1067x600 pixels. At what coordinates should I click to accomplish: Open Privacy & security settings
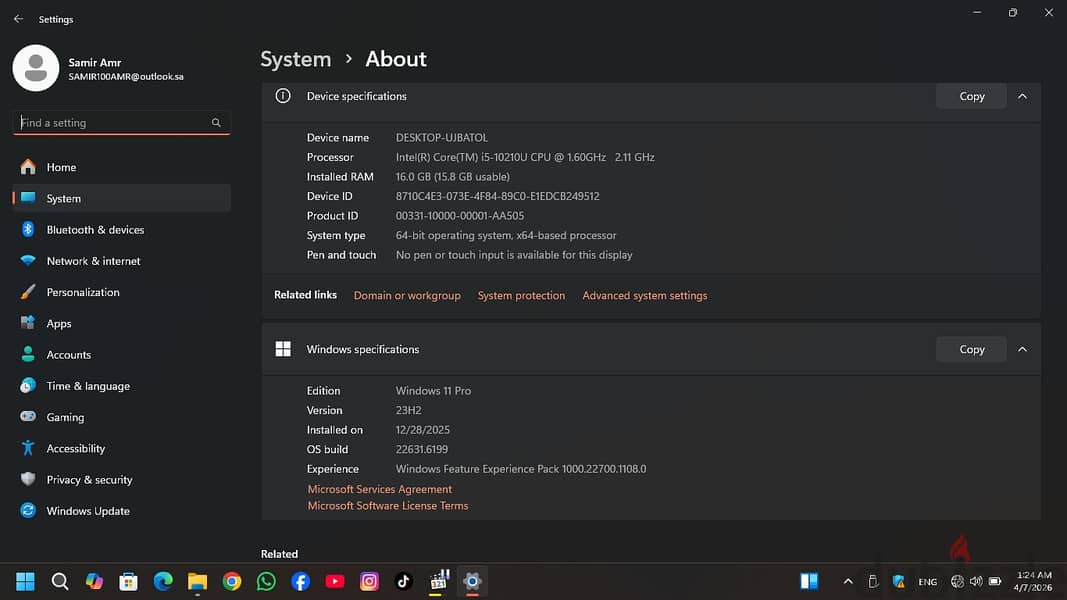(x=121, y=480)
